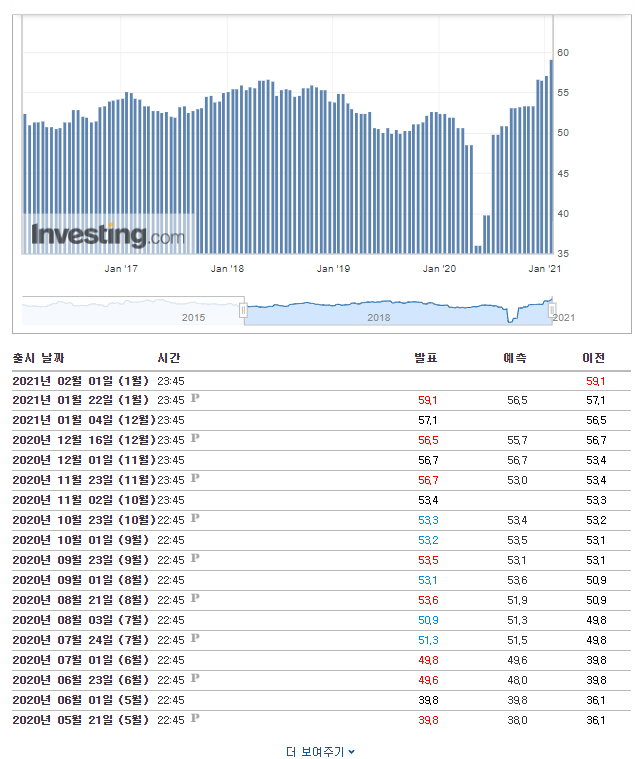The width and height of the screenshot is (638, 759).
Task: Click the blue 53,2 actual value for 10월 01일
Action: (428, 540)
